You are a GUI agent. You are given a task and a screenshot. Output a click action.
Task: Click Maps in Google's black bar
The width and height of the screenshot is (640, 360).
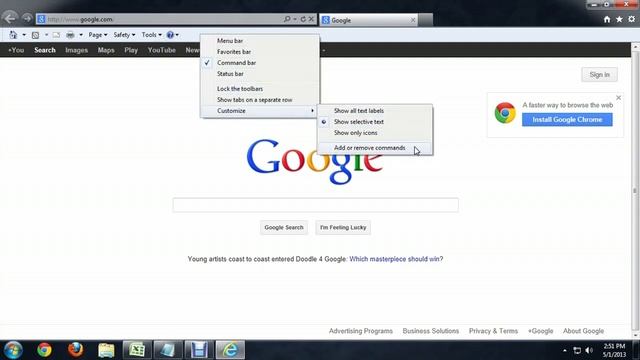(106, 50)
